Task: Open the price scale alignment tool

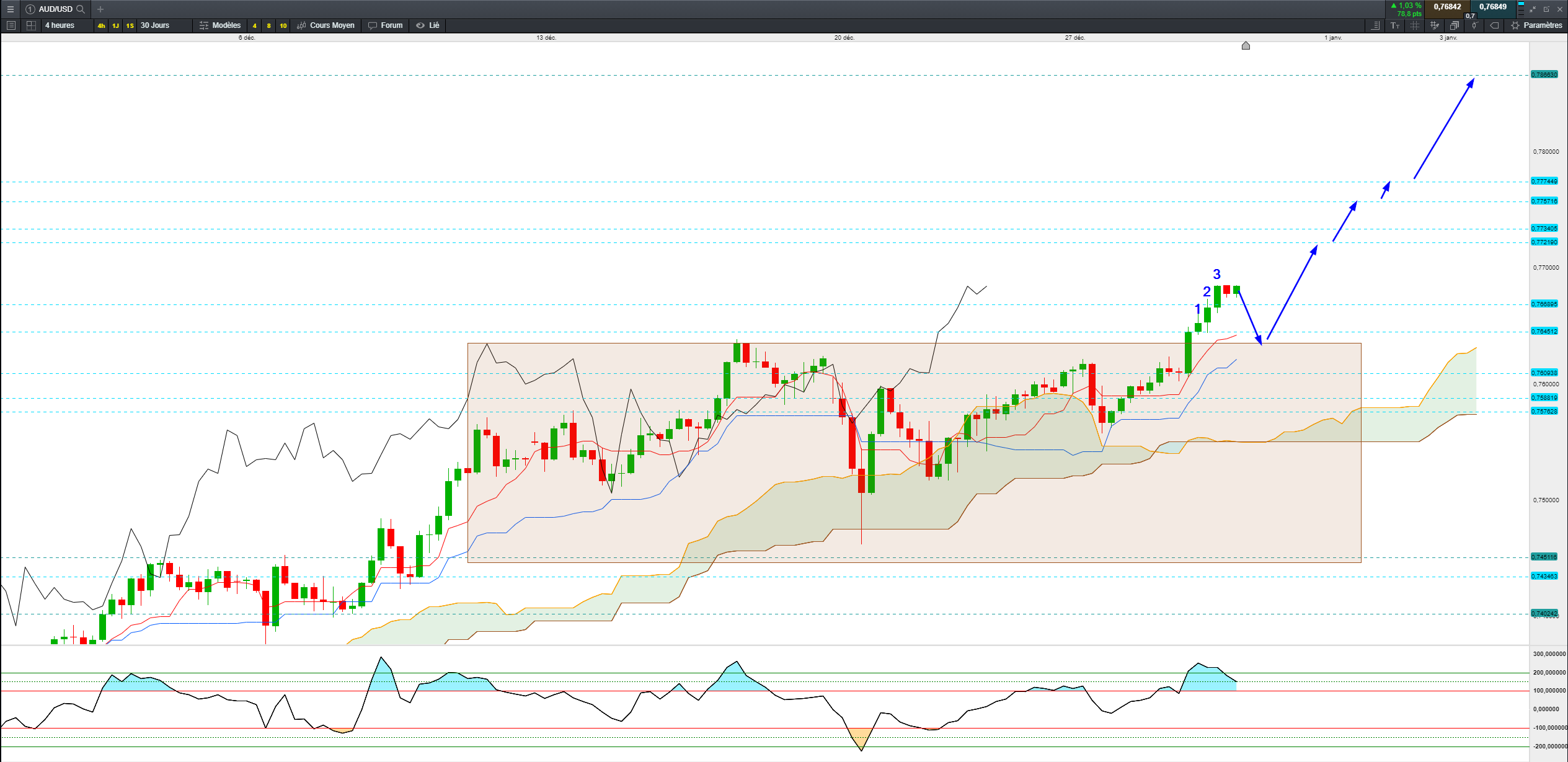Action: pos(1375,25)
